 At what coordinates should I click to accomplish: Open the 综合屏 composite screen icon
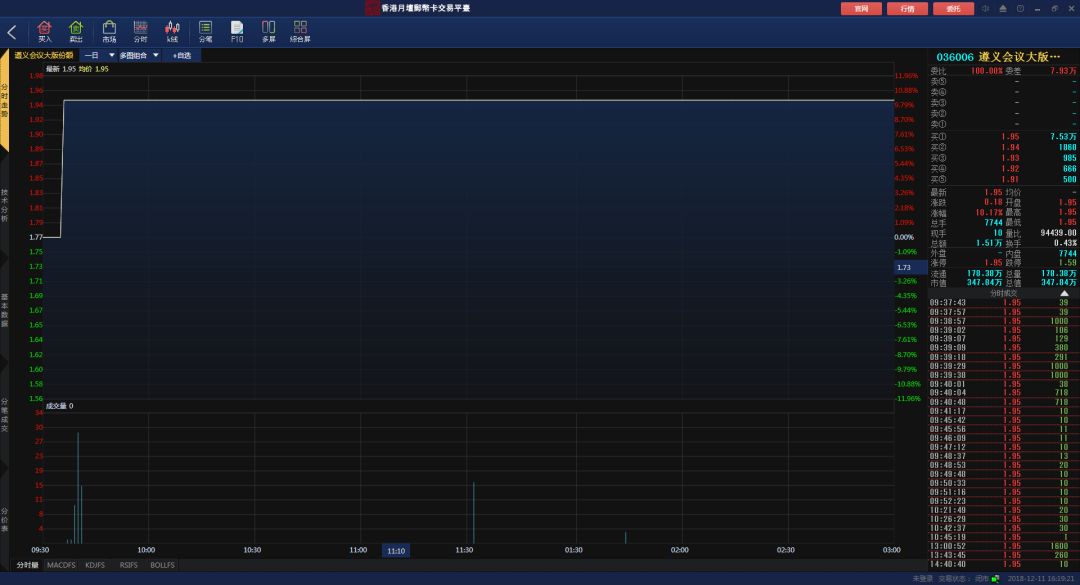pyautogui.click(x=300, y=31)
